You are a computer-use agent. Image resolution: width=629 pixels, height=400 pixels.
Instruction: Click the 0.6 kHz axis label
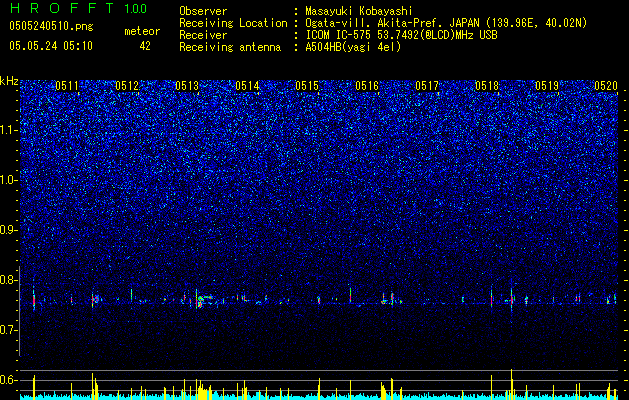[x=9, y=380]
